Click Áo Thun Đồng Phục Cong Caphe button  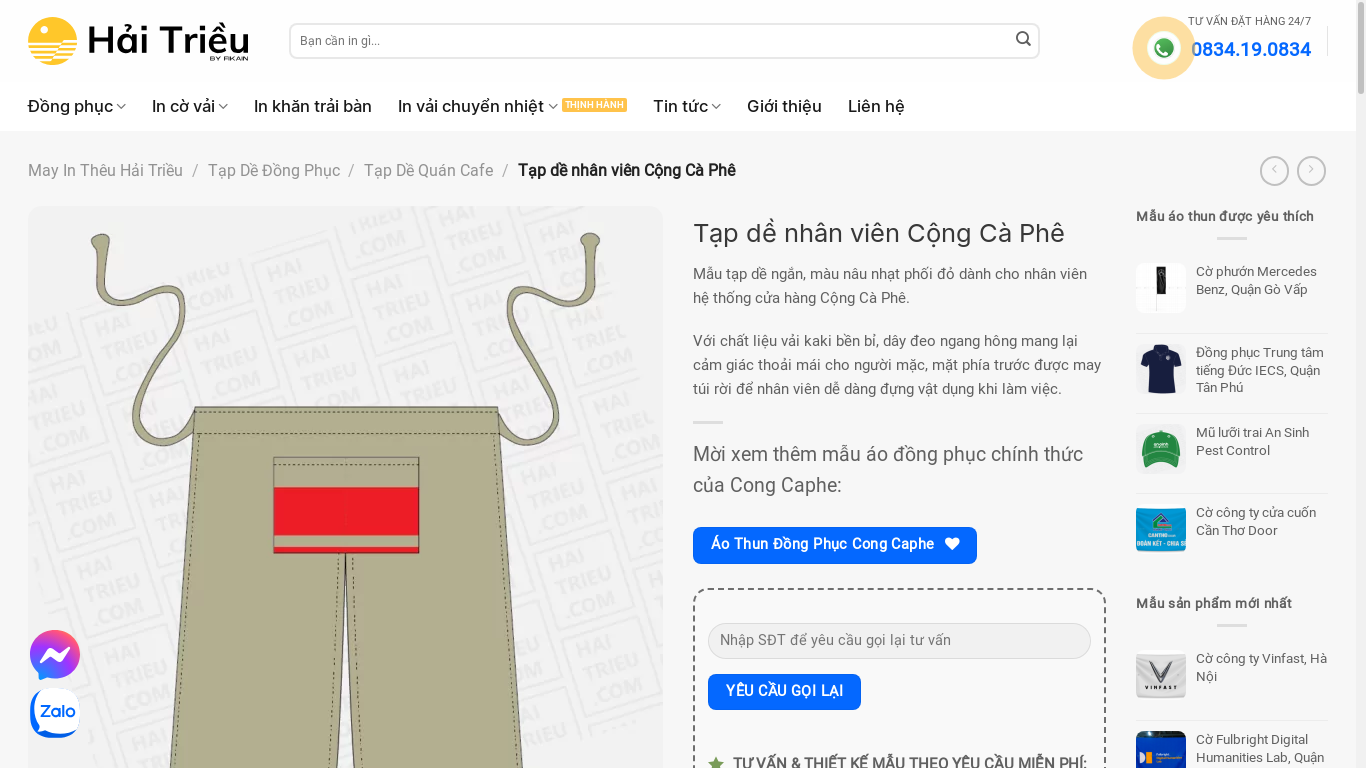(x=835, y=545)
